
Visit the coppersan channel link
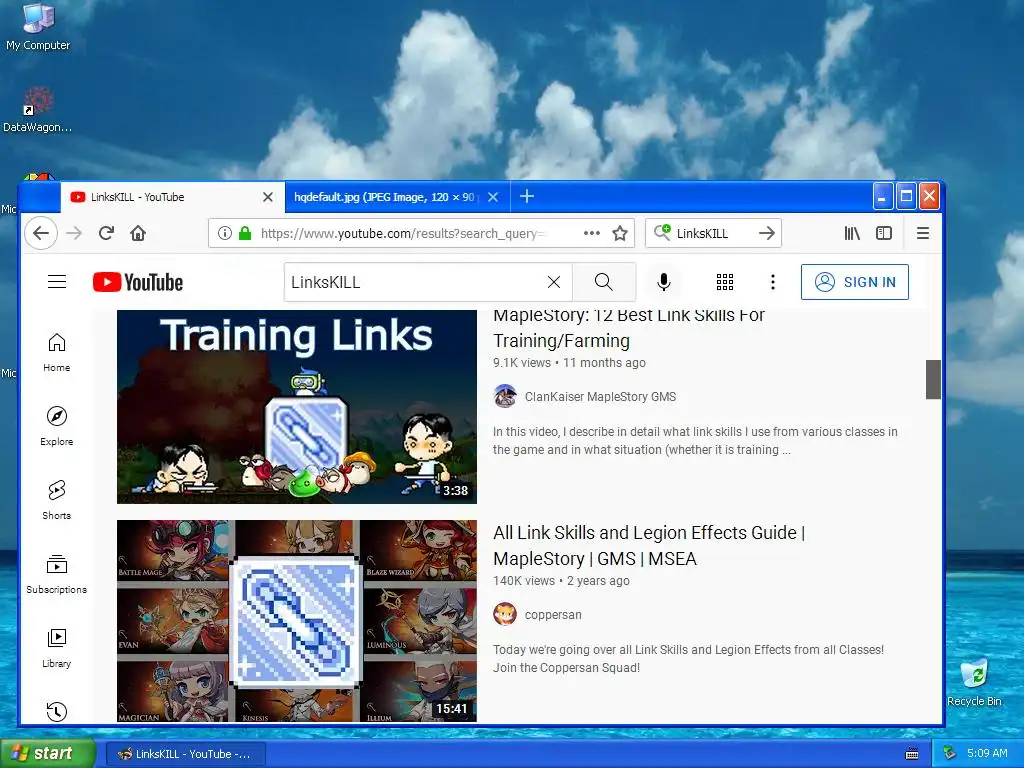(553, 615)
